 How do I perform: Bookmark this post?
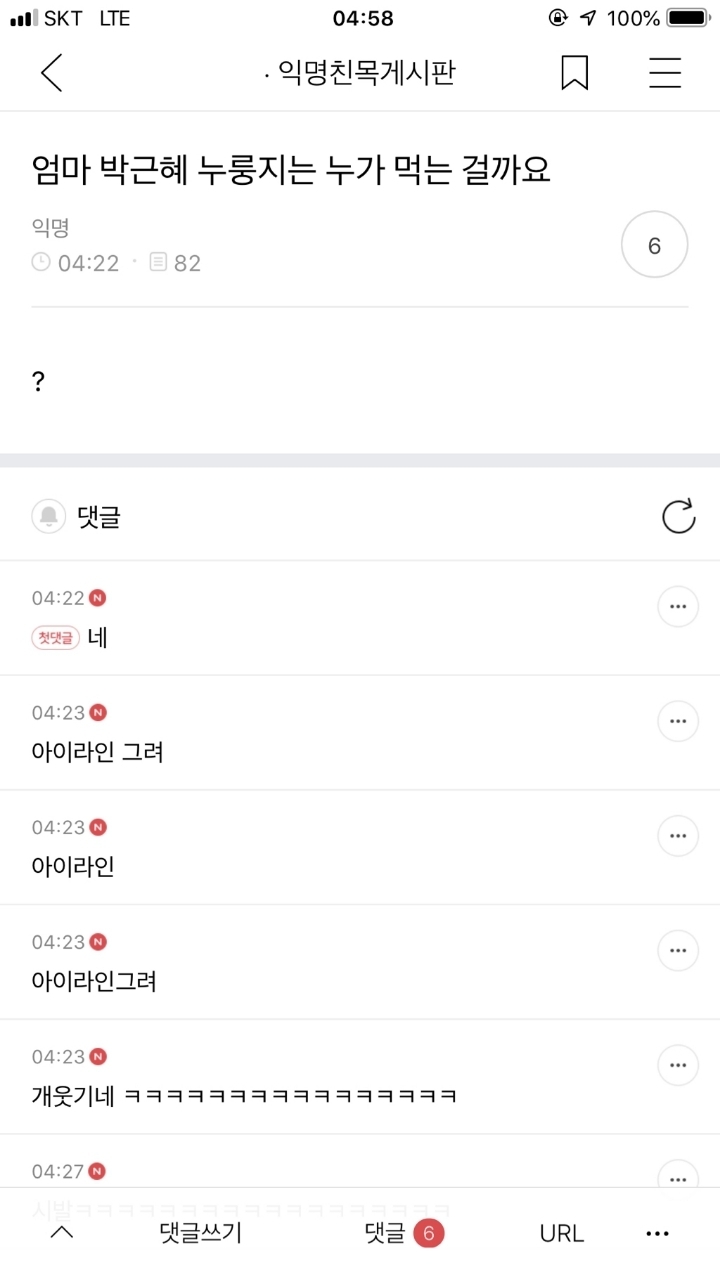574,73
